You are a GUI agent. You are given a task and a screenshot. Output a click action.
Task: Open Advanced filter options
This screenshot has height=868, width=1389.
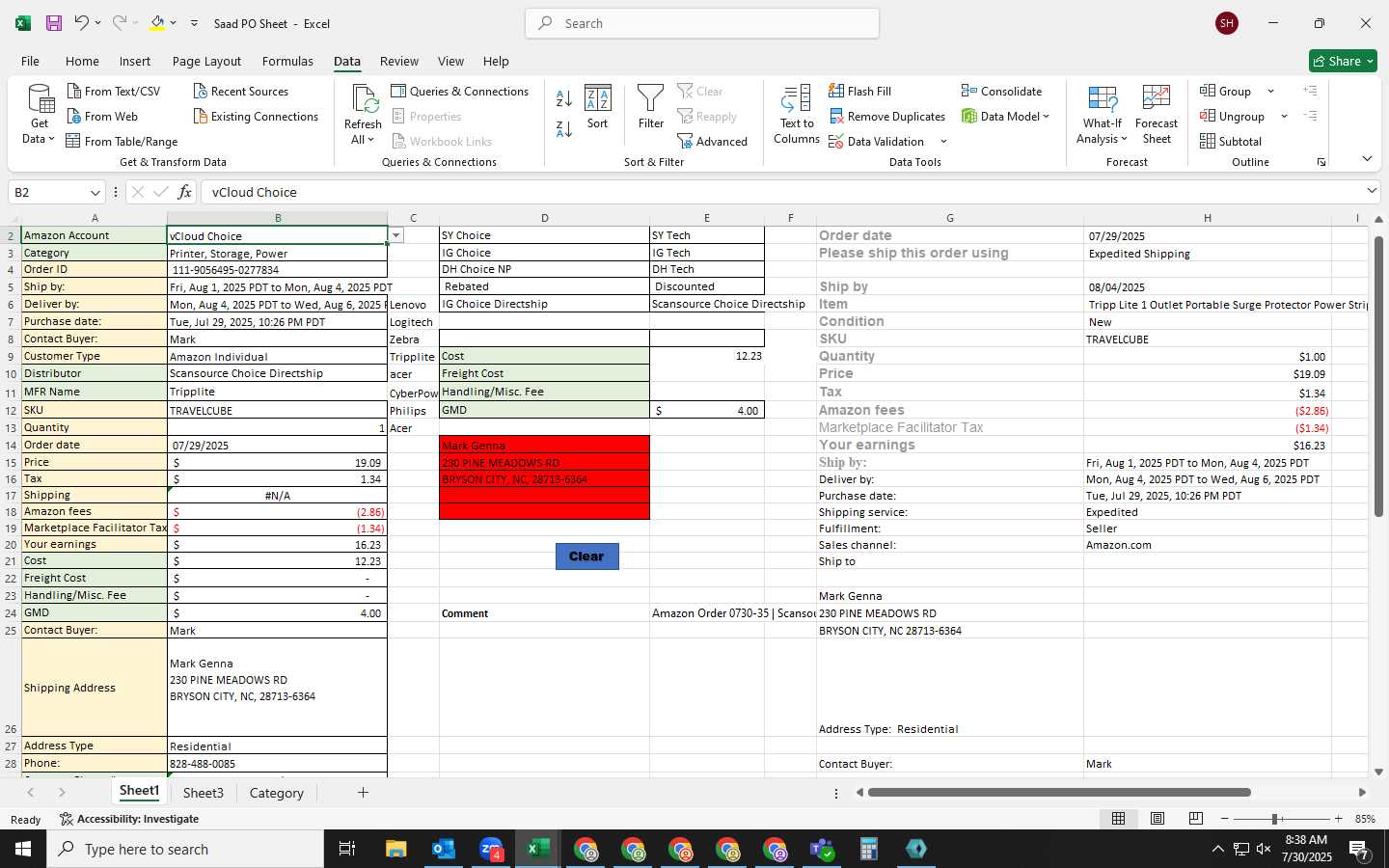click(x=712, y=142)
